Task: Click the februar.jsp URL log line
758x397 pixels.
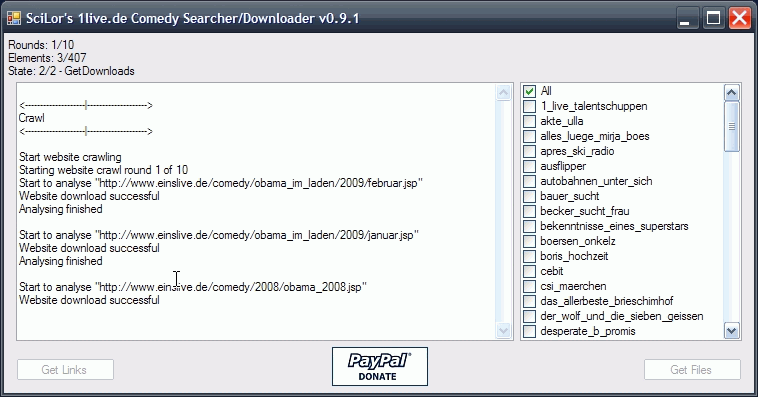Action: point(221,183)
